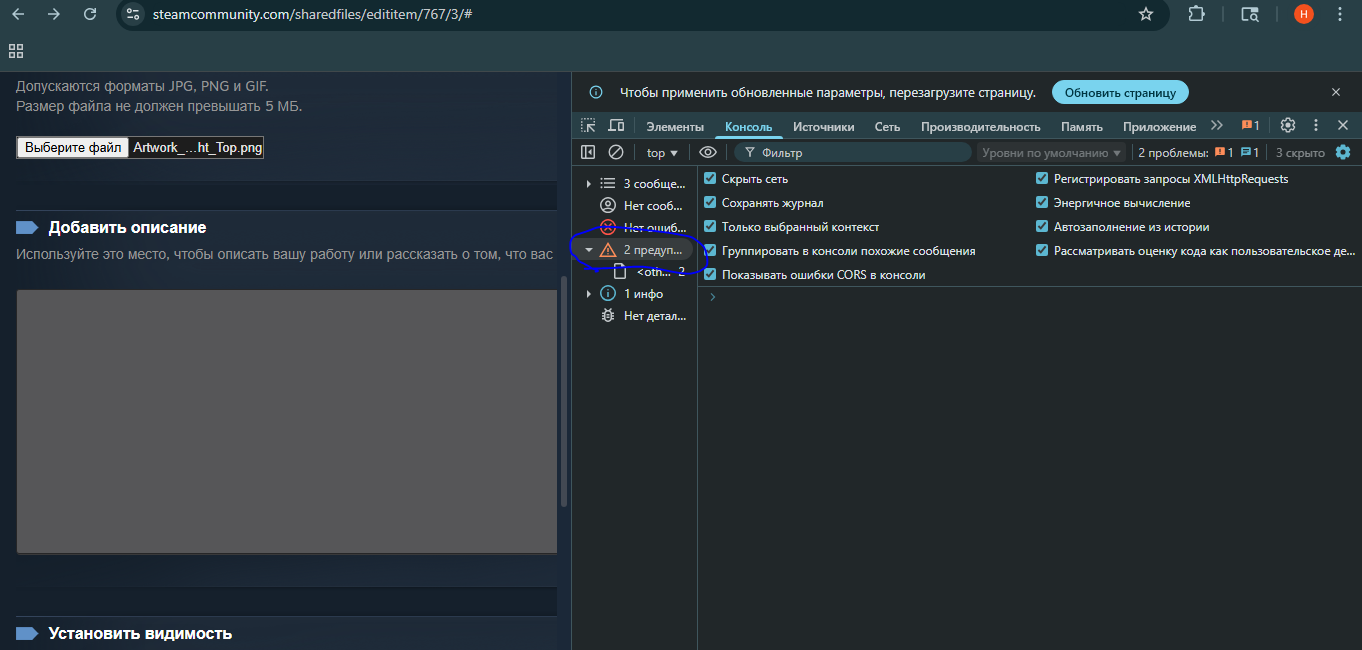This screenshot has width=1362, height=650.
Task: Expand the '1 инфо' sidebar group
Action: (x=589, y=294)
